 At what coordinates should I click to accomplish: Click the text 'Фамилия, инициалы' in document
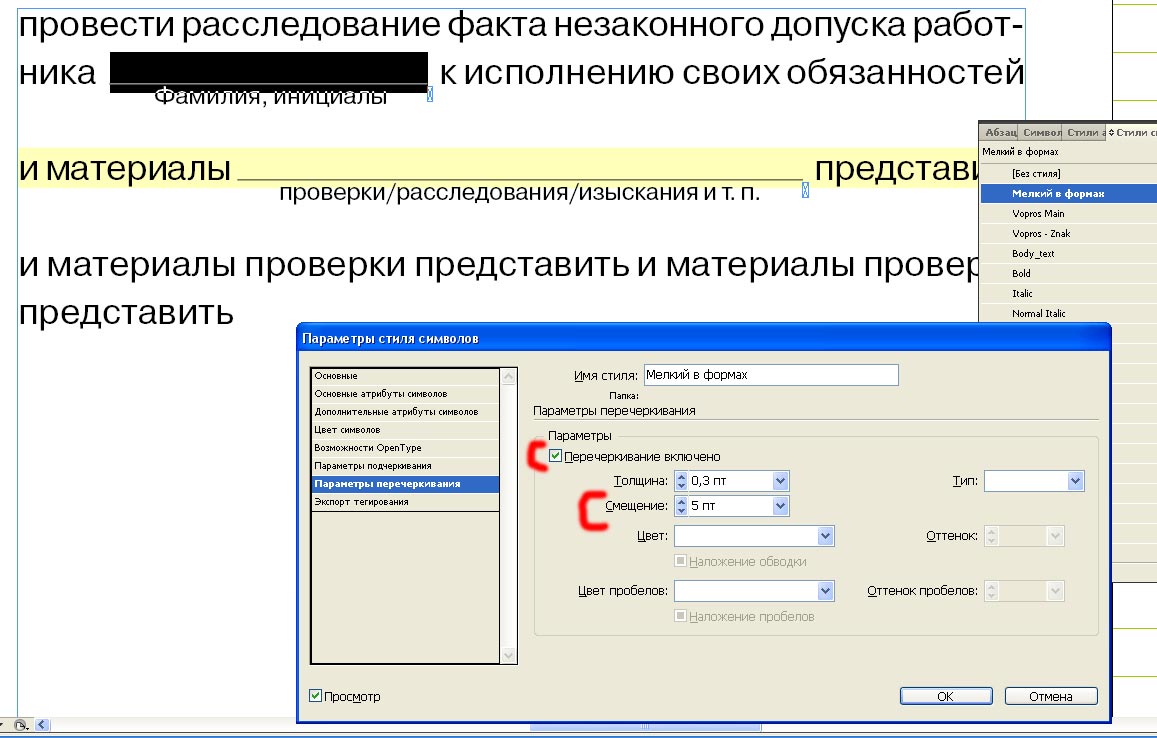(271, 96)
